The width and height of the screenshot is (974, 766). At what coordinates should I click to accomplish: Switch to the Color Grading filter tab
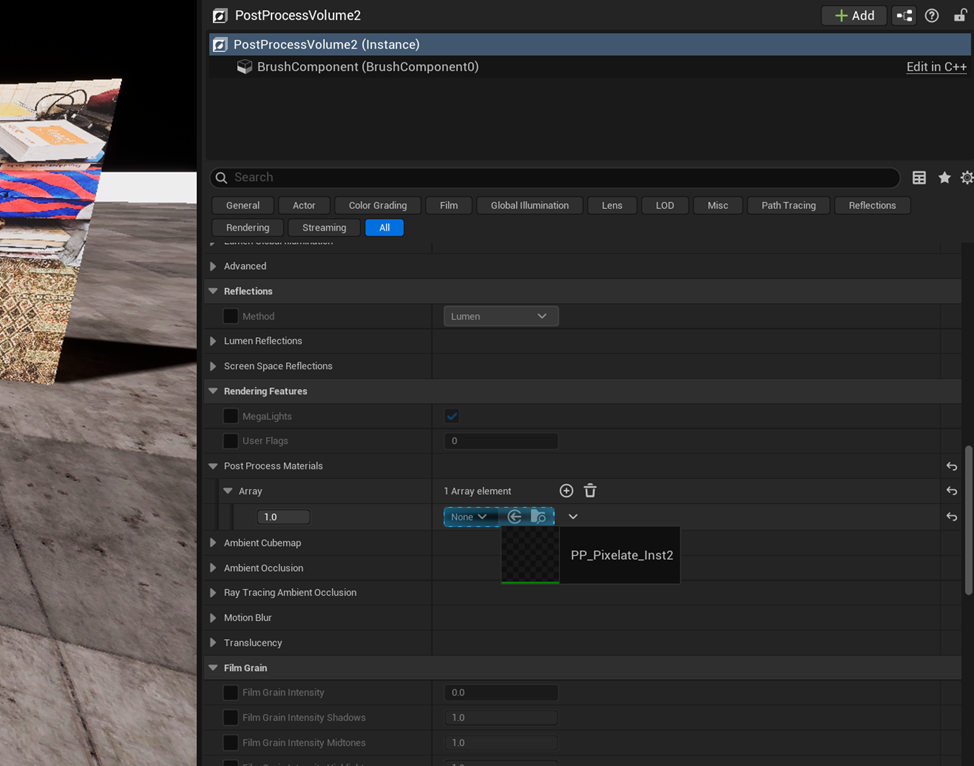377,205
